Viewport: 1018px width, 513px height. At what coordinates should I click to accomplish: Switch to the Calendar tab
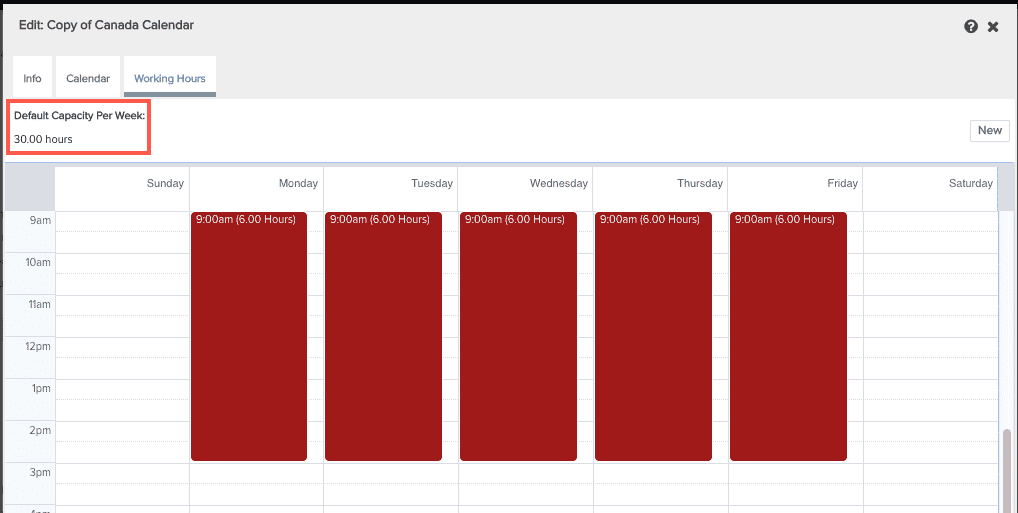(x=88, y=78)
